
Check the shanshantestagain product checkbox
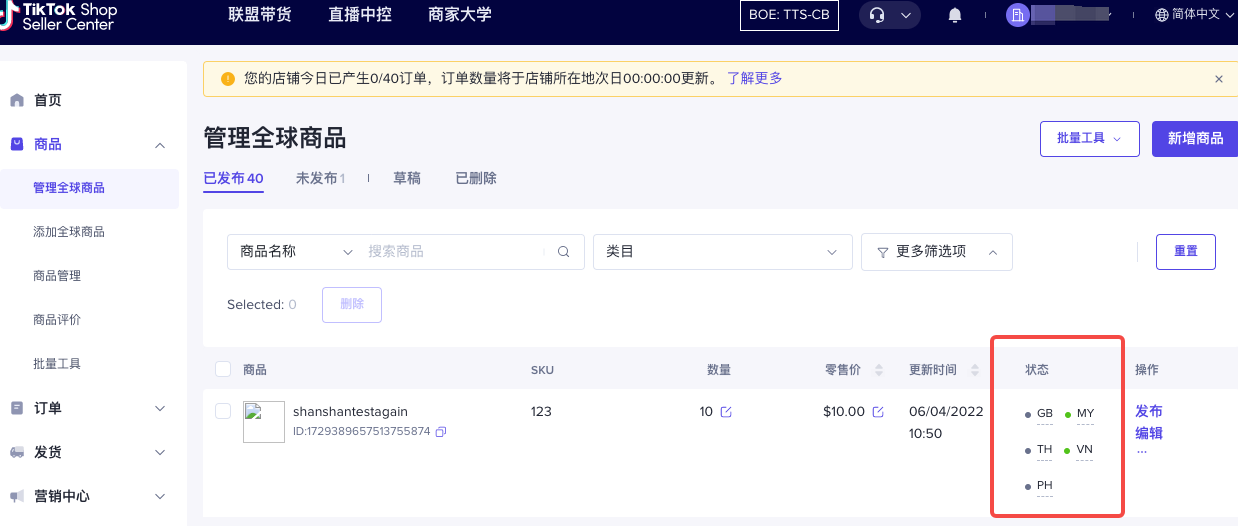[x=223, y=411]
